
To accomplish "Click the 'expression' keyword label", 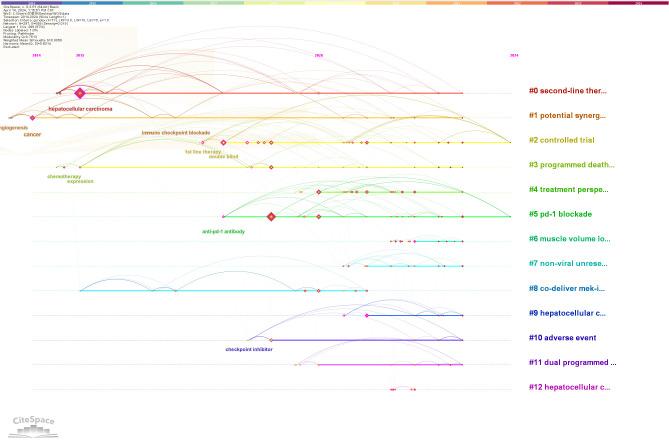I will tap(80, 182).
